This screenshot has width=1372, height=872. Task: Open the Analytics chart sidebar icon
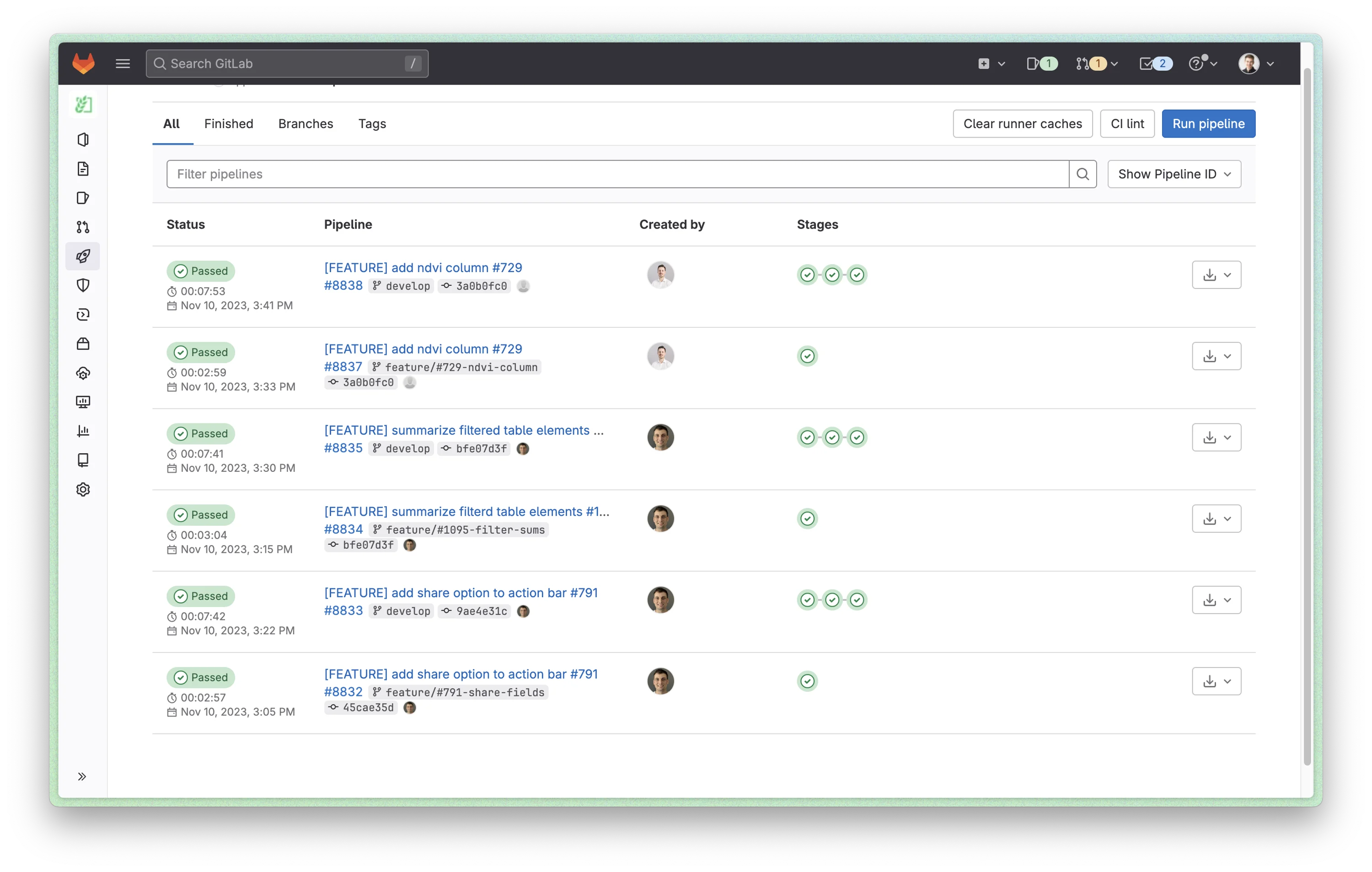pos(83,431)
